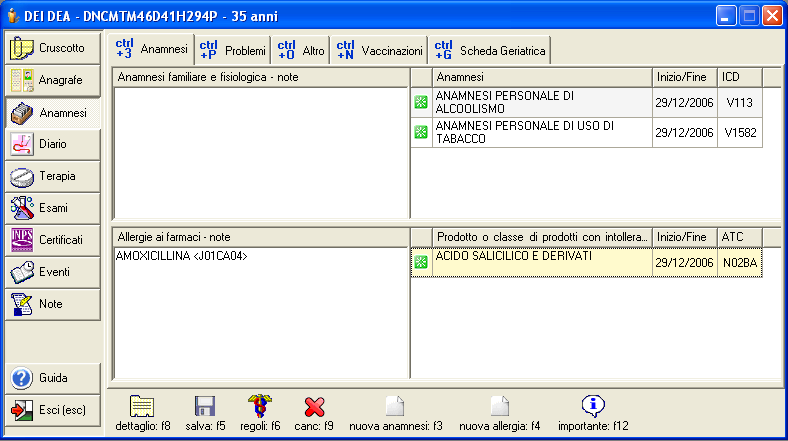Delete using the red X canc icon

pyautogui.click(x=315, y=405)
